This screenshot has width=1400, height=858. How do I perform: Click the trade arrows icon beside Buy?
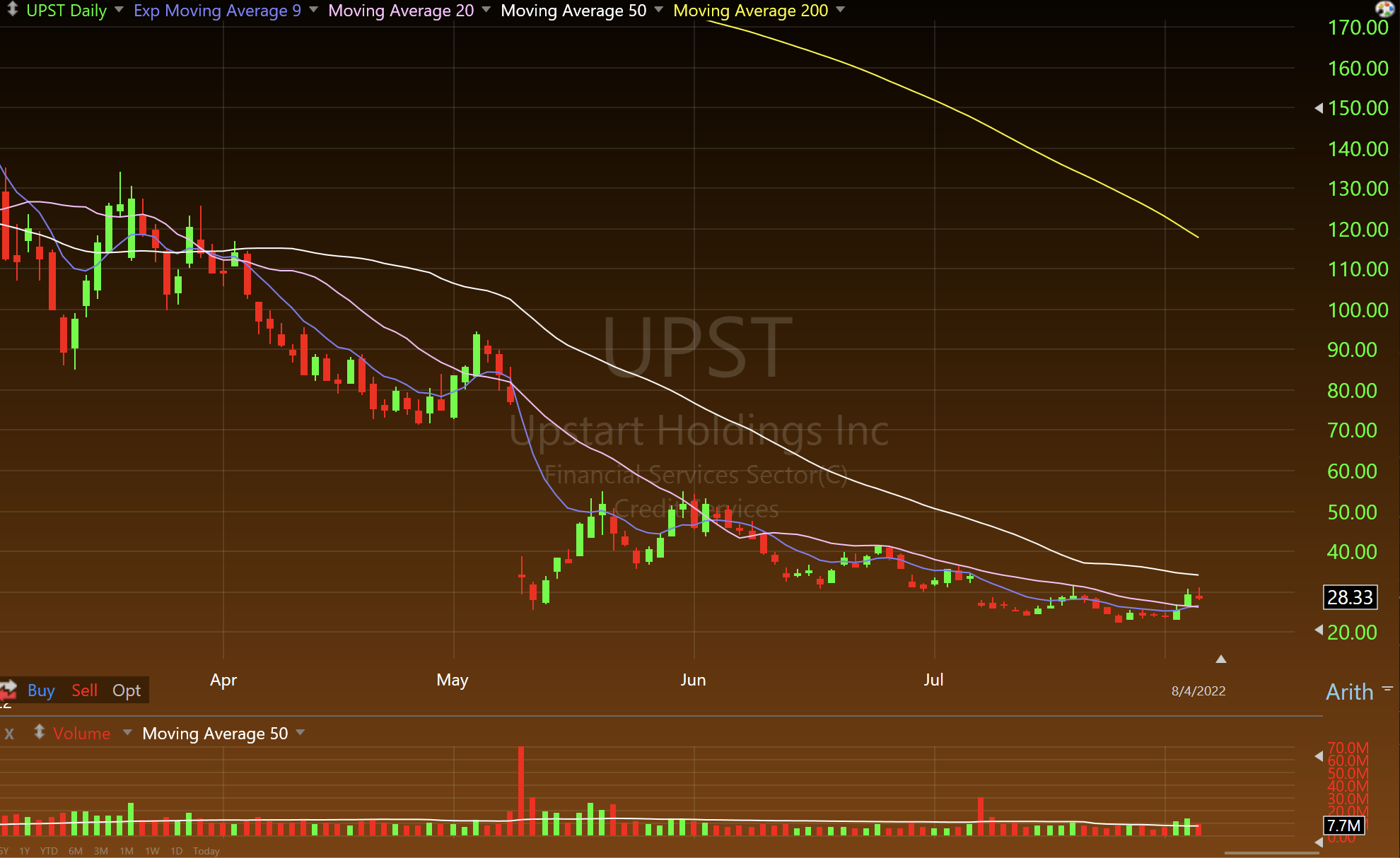click(x=8, y=690)
